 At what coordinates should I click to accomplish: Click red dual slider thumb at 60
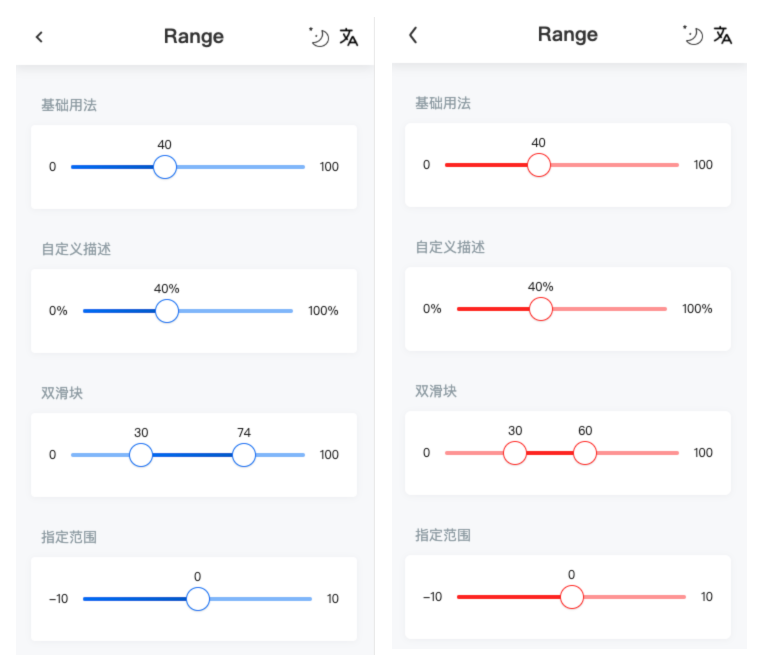[585, 453]
